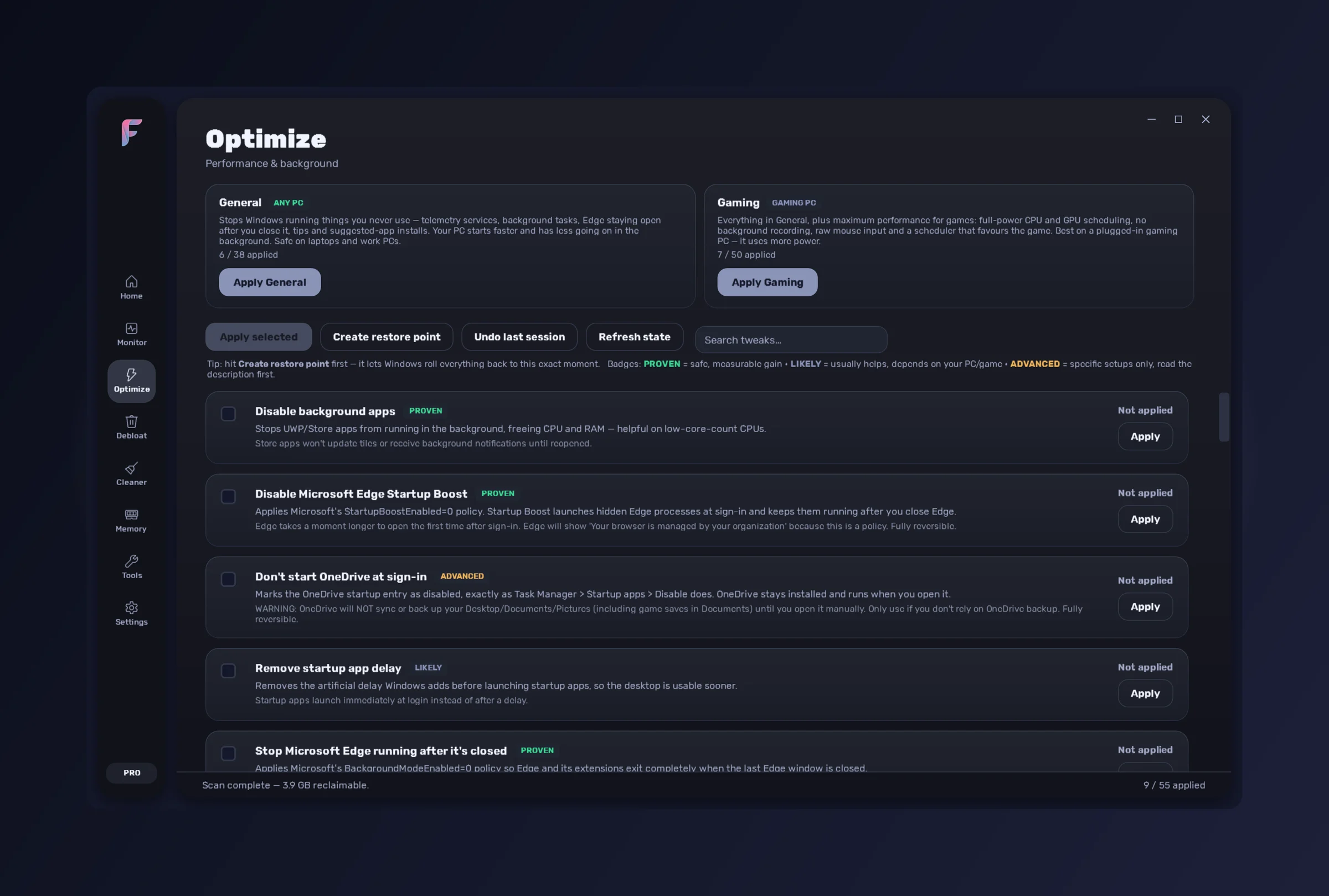Open the Cleaner section
Viewport: 1329px width, 896px height.
(131, 474)
